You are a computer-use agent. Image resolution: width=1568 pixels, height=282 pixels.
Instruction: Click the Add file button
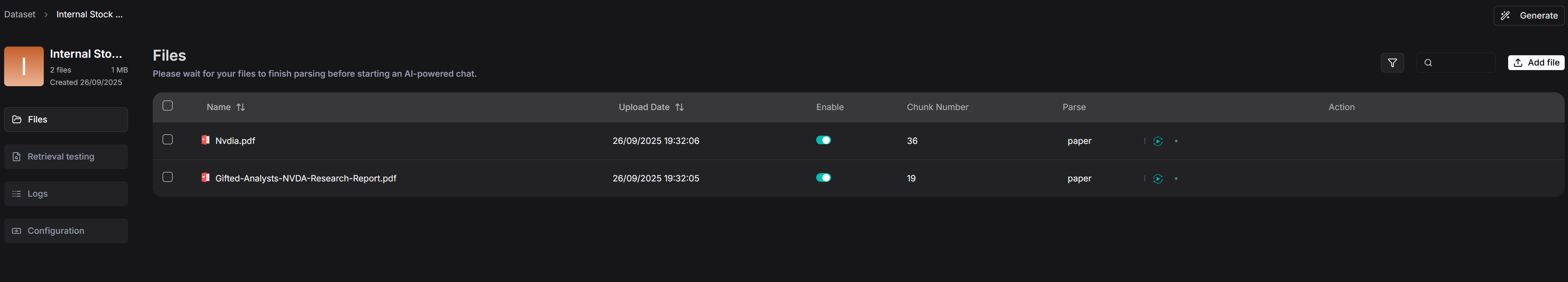click(x=1535, y=63)
